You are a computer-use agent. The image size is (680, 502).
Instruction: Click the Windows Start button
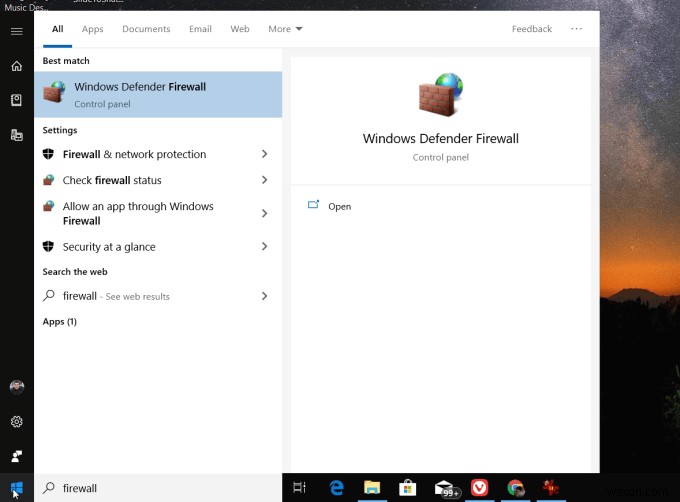coord(16,488)
